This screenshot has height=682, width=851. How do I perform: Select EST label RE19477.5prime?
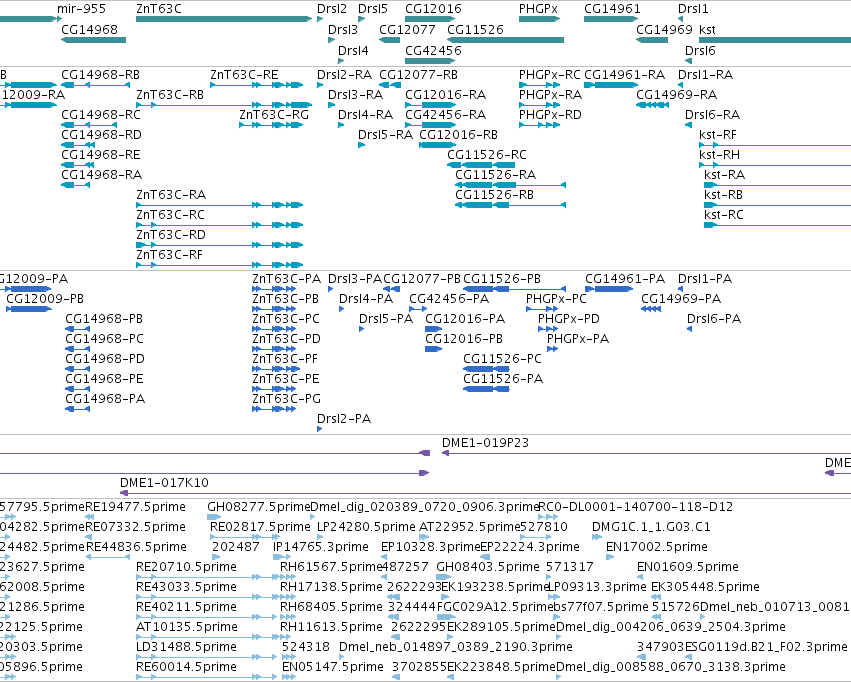pyautogui.click(x=136, y=506)
